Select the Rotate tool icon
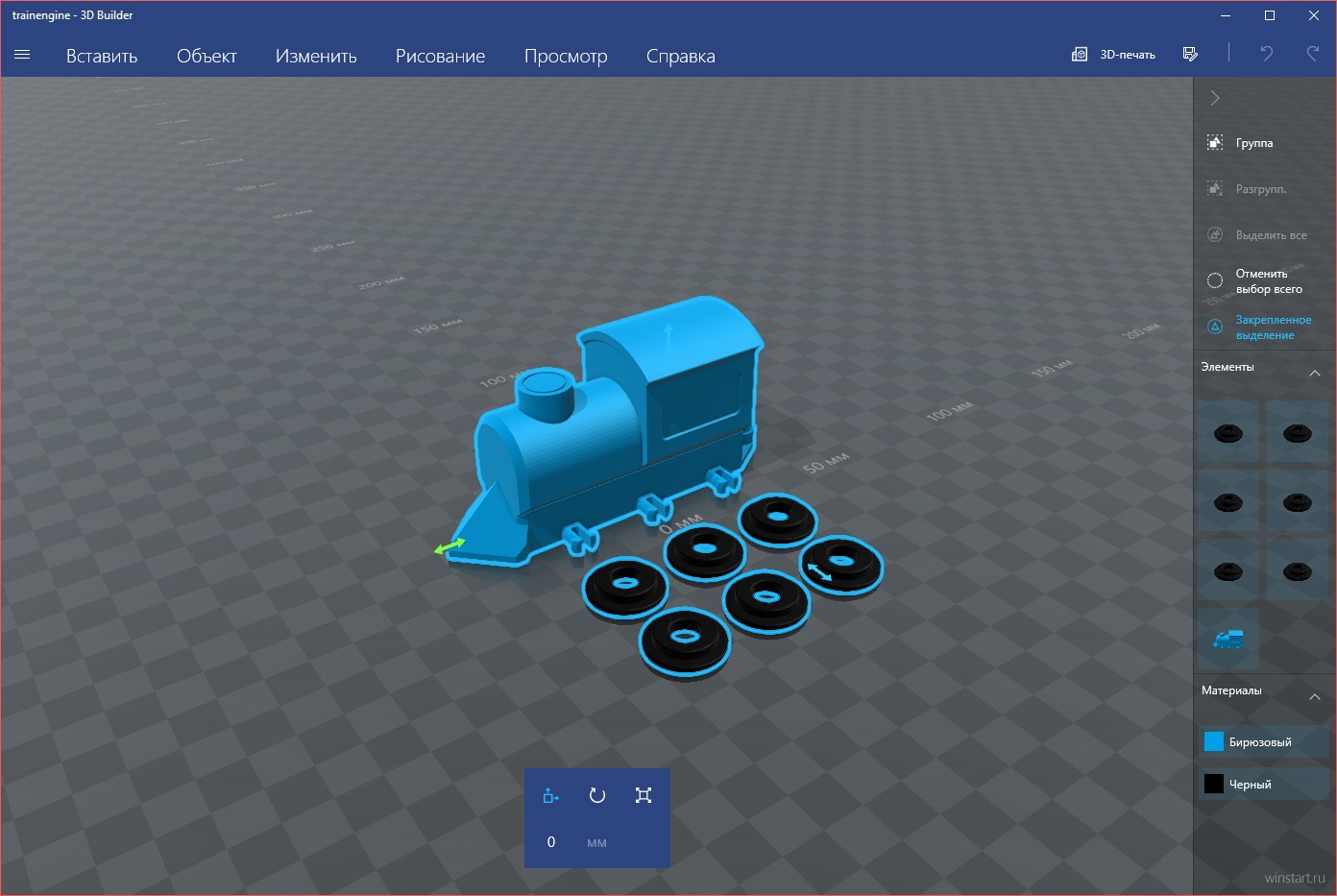This screenshot has height=896, width=1337. click(x=596, y=795)
